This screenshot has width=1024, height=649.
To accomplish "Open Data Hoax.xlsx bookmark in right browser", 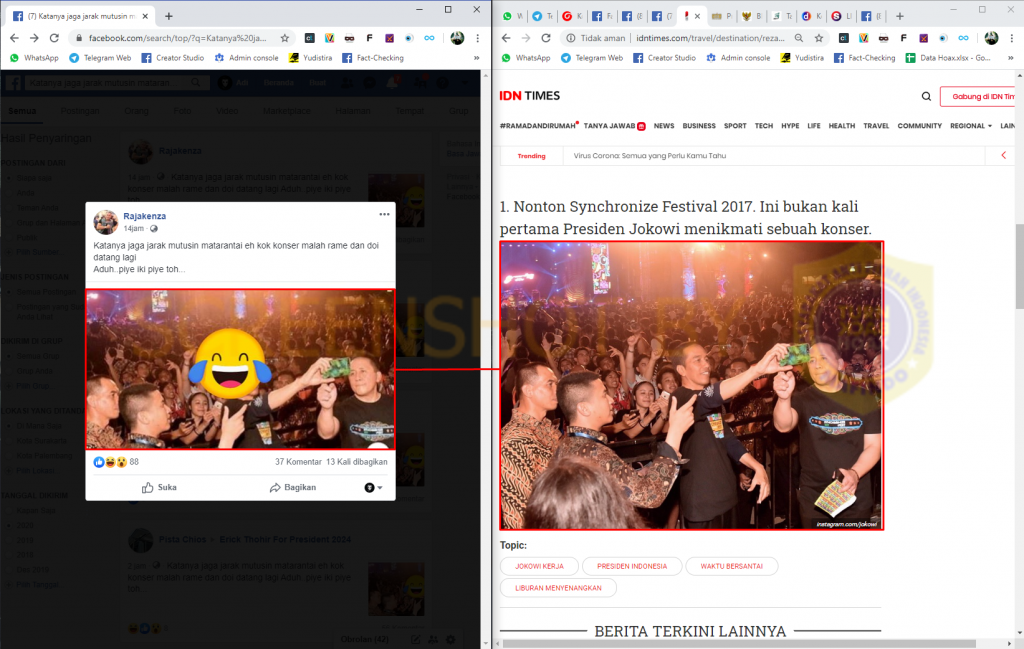I will [x=949, y=58].
